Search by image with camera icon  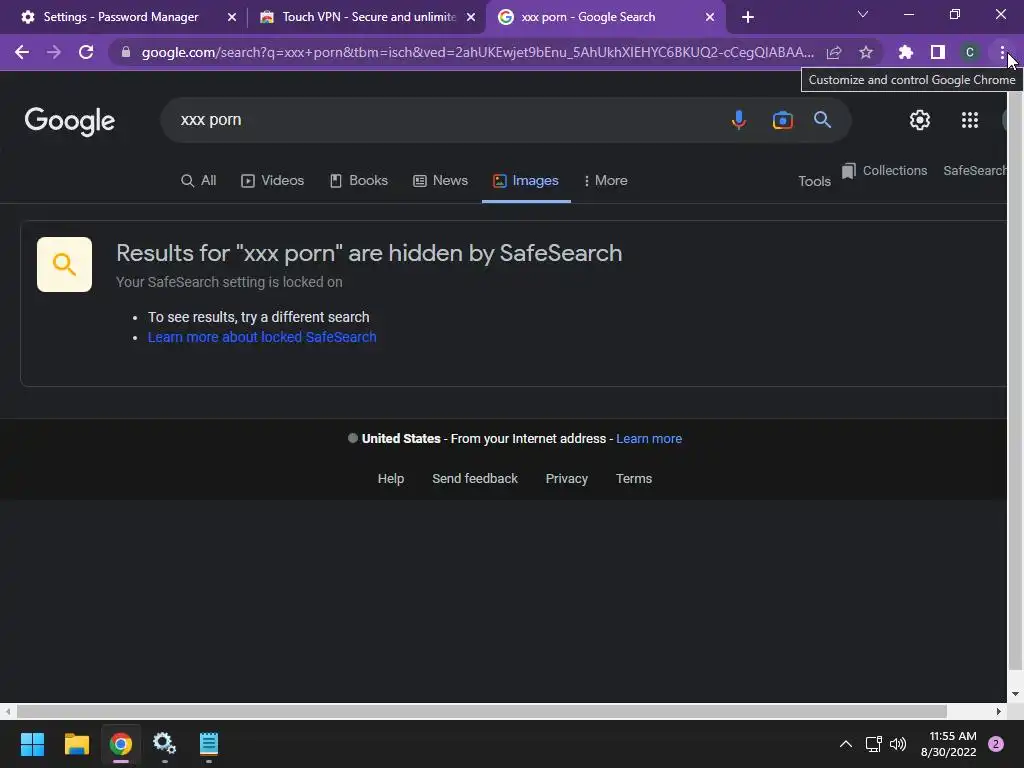coord(782,120)
